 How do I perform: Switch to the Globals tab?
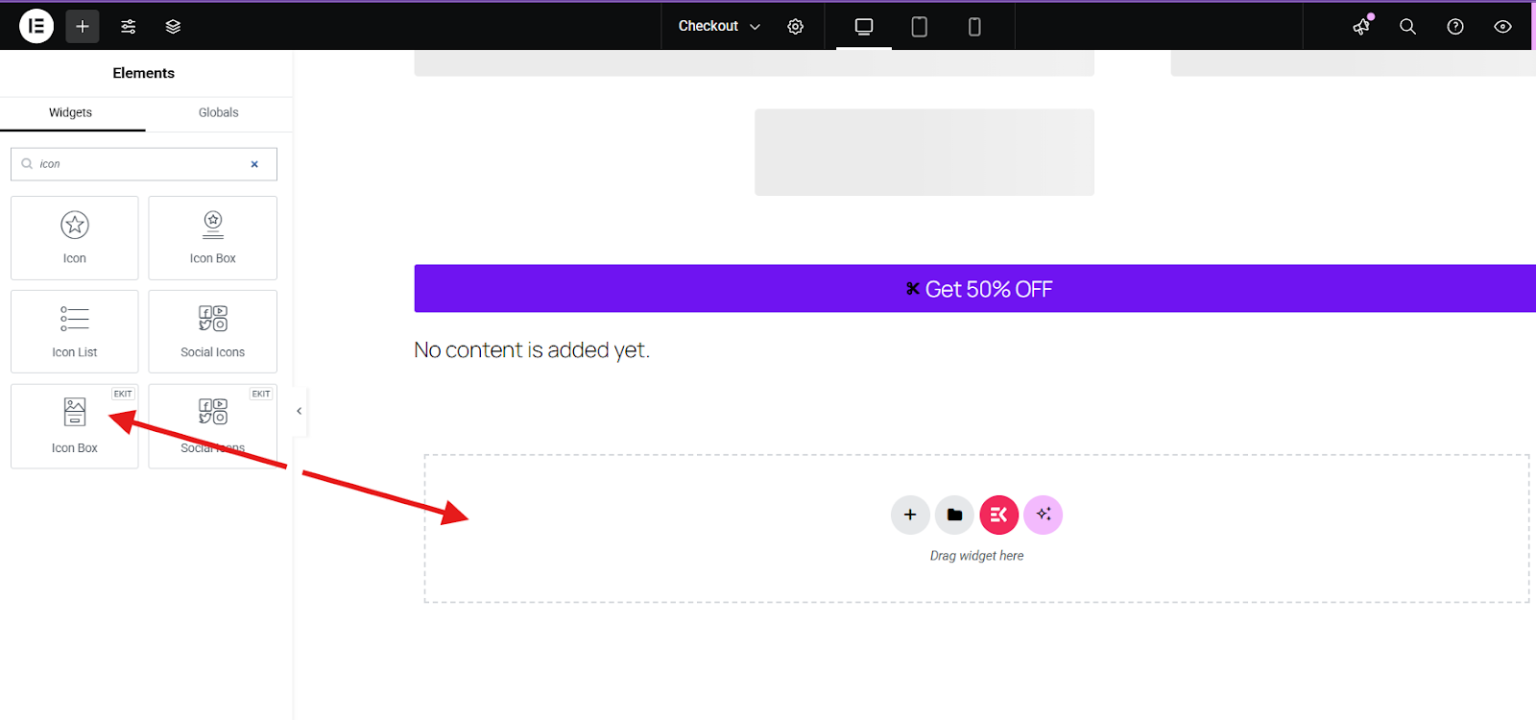(217, 113)
